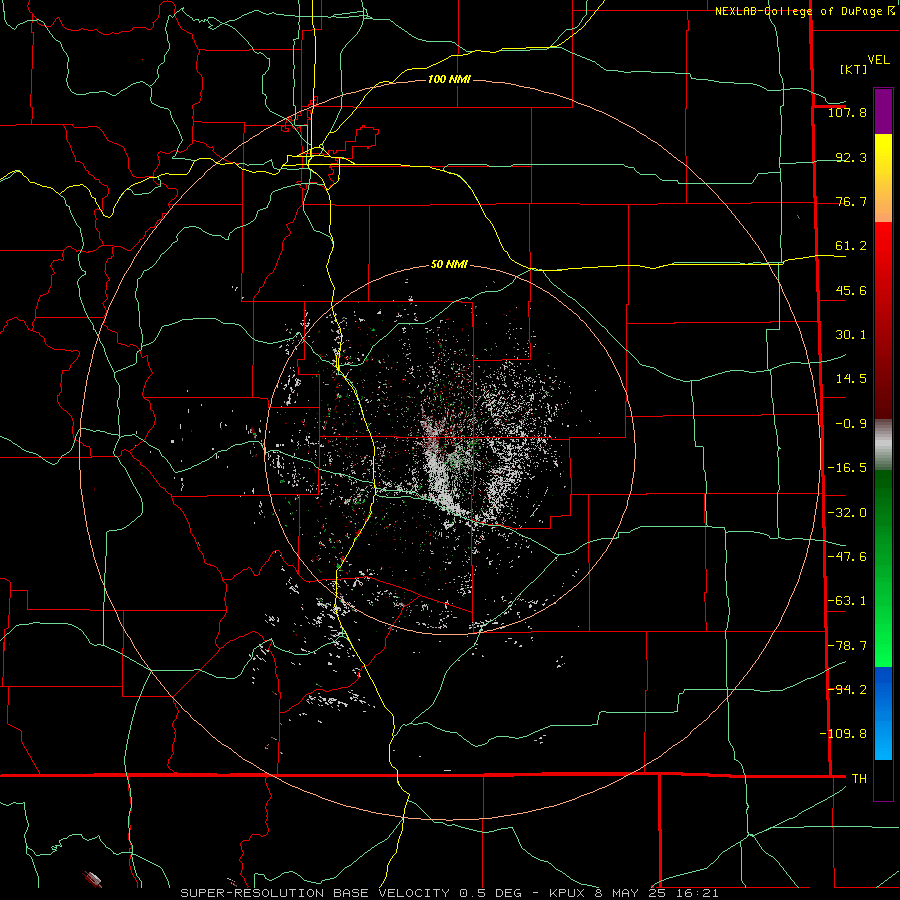Select the -0.9 velocity scale value

click(851, 424)
